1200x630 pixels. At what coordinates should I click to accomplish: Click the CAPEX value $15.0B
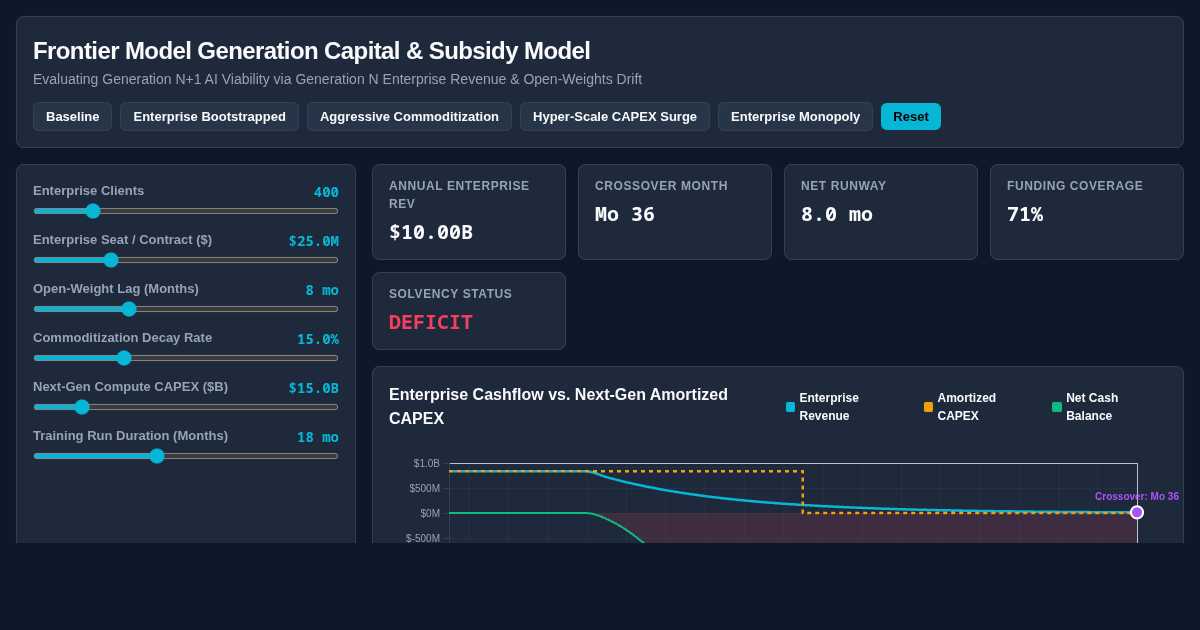(314, 388)
